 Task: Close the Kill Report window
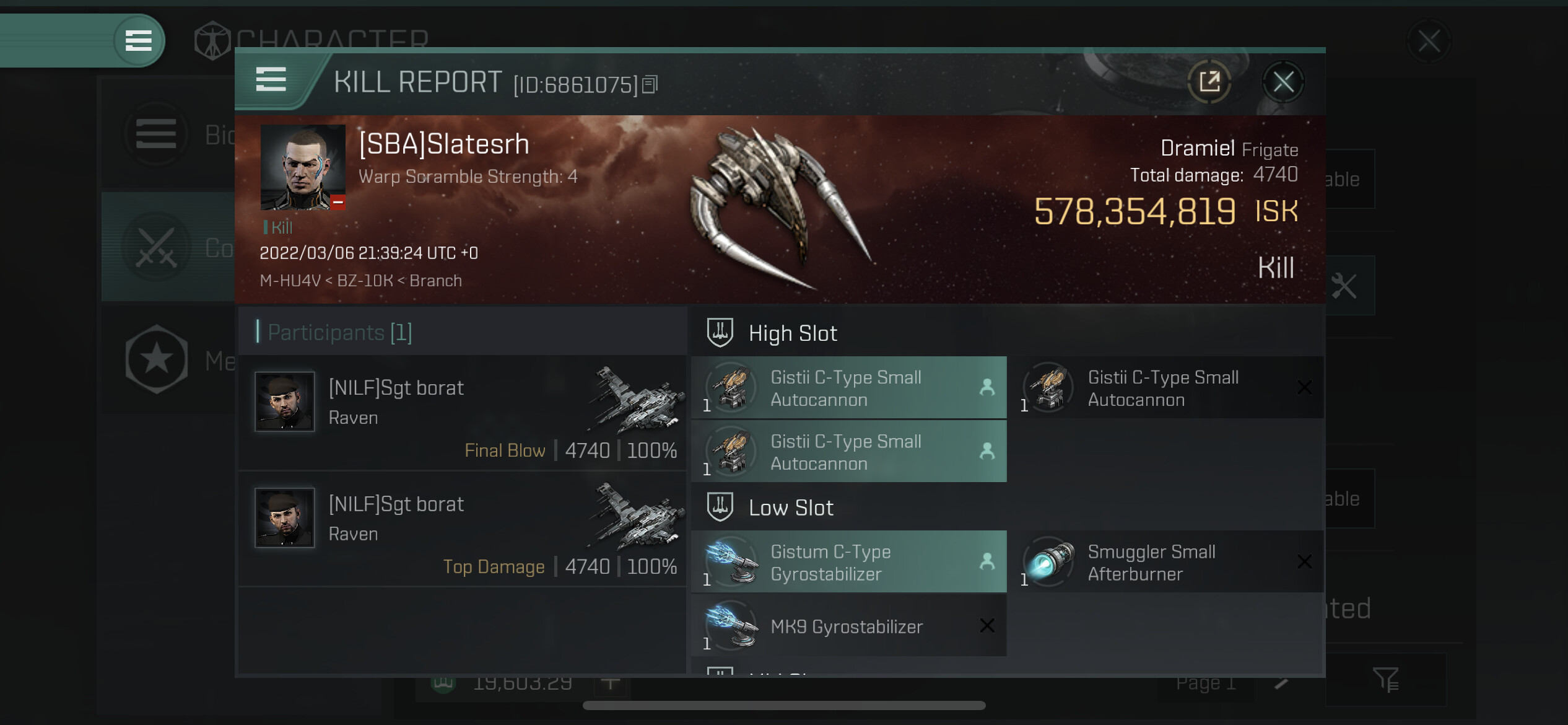pos(1283,82)
